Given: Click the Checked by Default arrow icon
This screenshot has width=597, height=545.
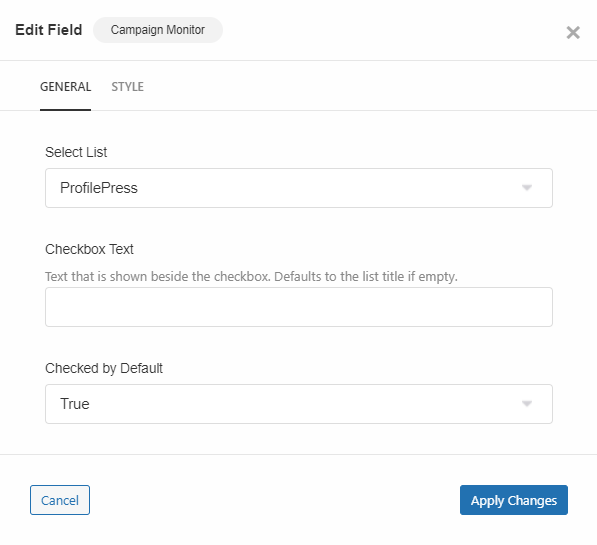Looking at the screenshot, I should click(x=527, y=404).
